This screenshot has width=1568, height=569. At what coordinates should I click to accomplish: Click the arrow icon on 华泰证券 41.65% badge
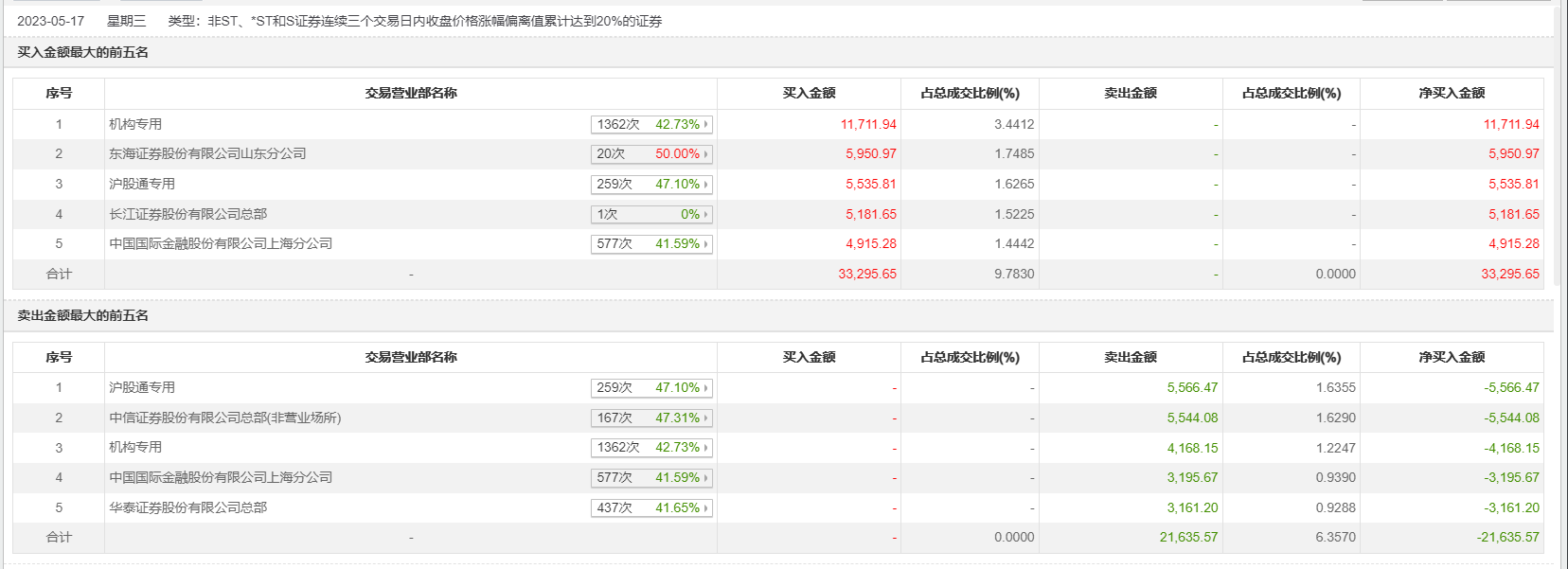[x=705, y=508]
